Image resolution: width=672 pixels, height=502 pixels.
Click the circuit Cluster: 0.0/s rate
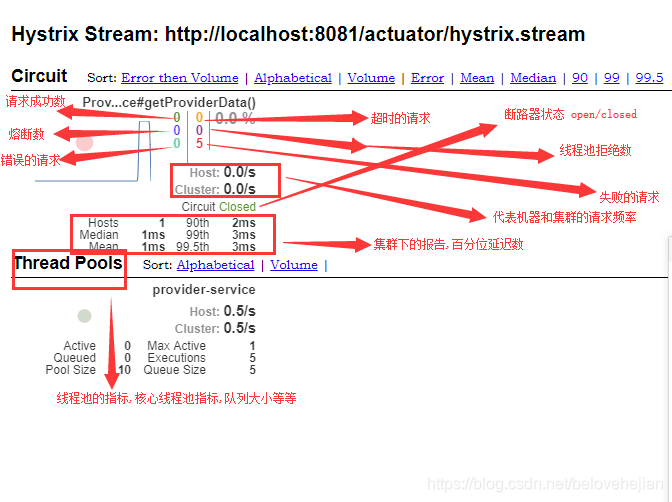(x=215, y=189)
